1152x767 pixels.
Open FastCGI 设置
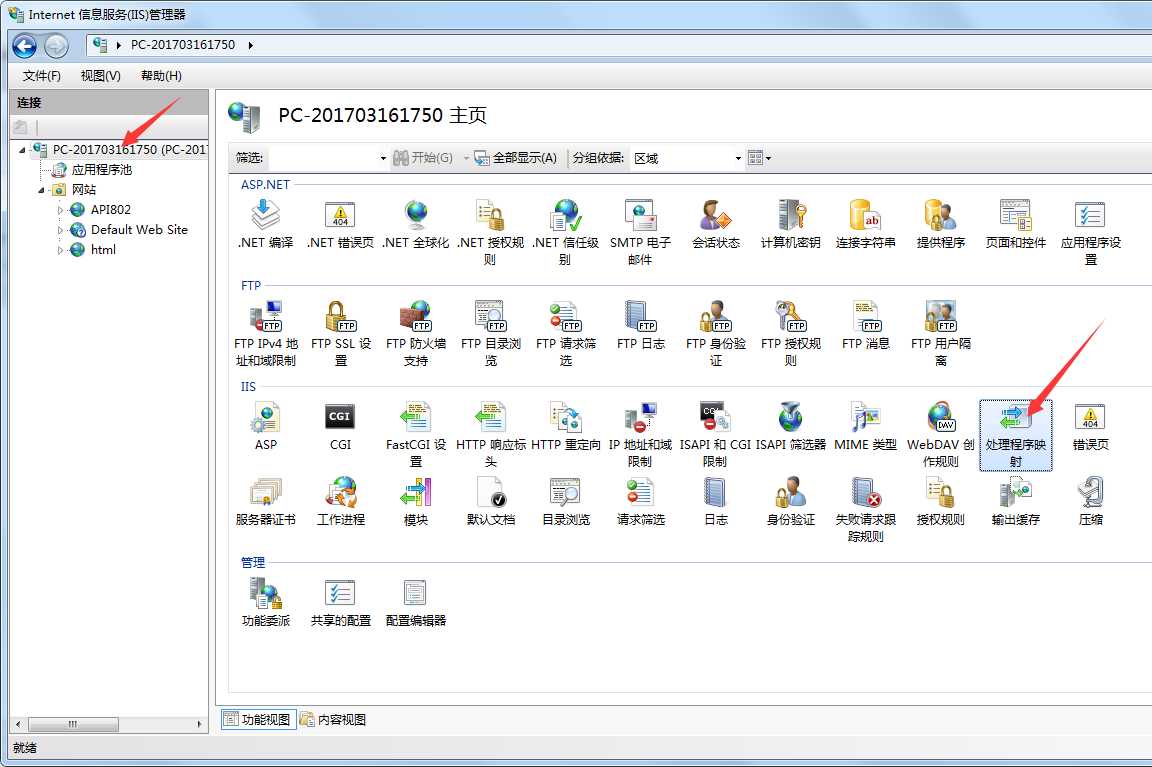[x=415, y=435]
